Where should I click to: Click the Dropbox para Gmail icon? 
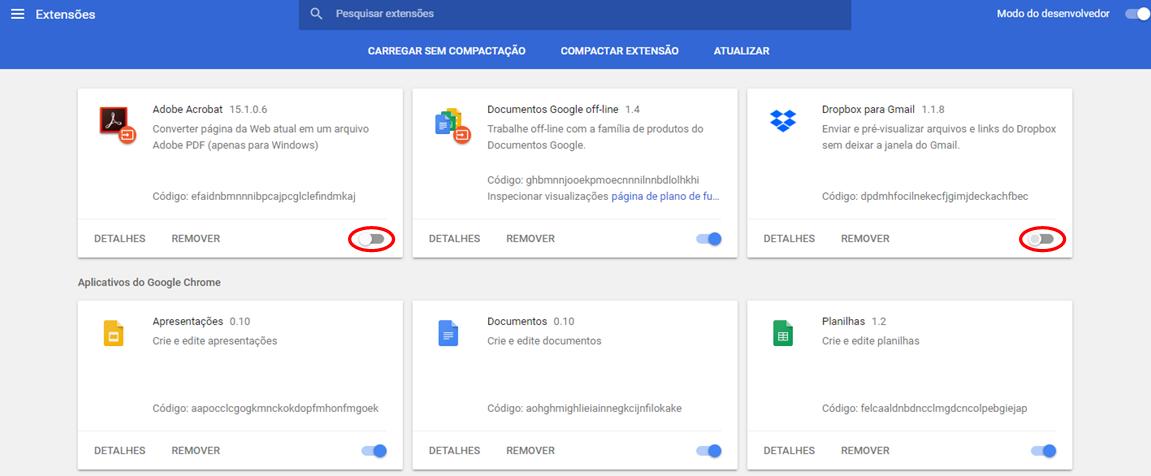coord(783,120)
